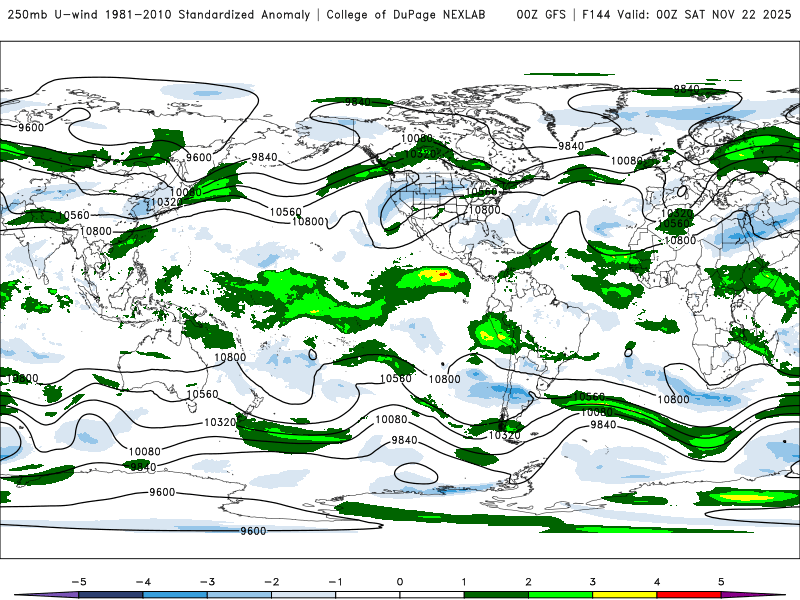Click the colorbar label '2'
Screen dimensions: 800x600
[528, 582]
